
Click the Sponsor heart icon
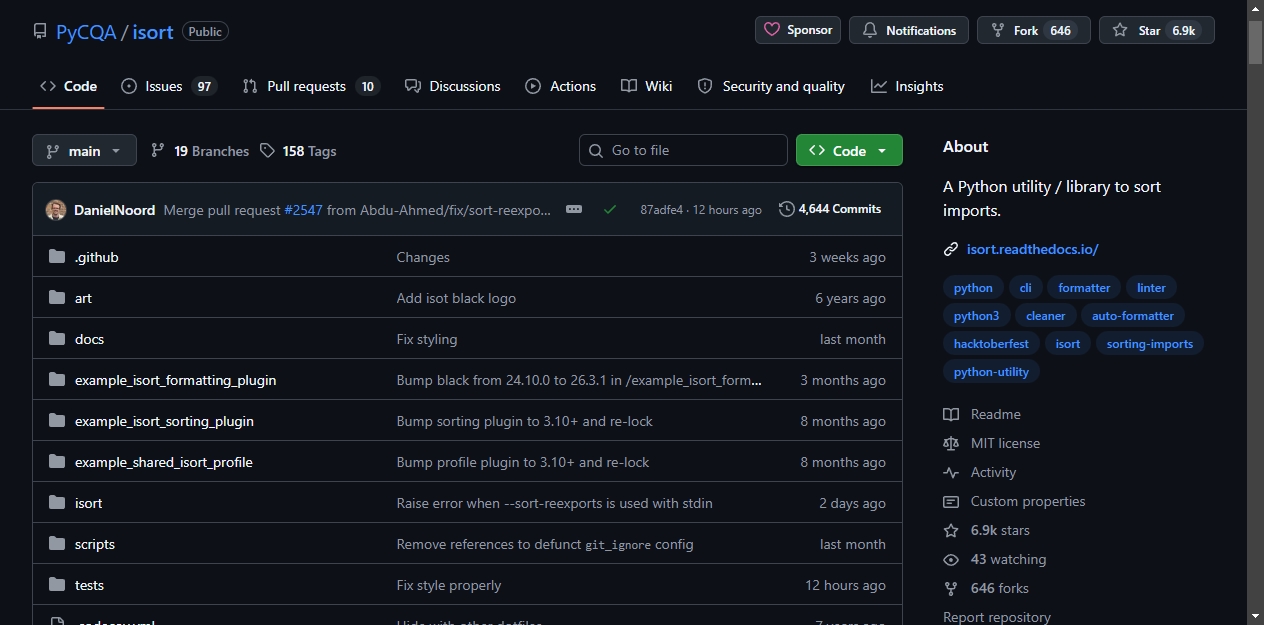(772, 30)
